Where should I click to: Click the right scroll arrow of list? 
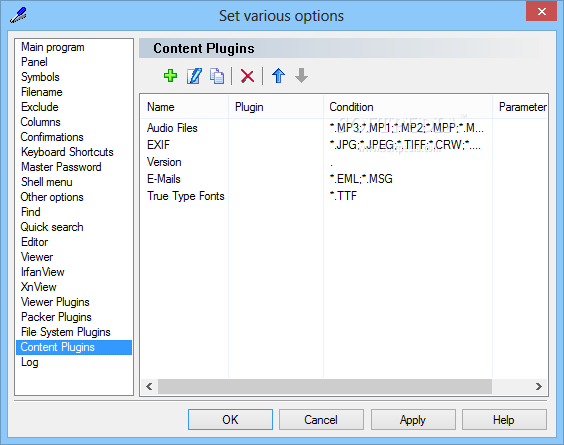(x=538, y=386)
